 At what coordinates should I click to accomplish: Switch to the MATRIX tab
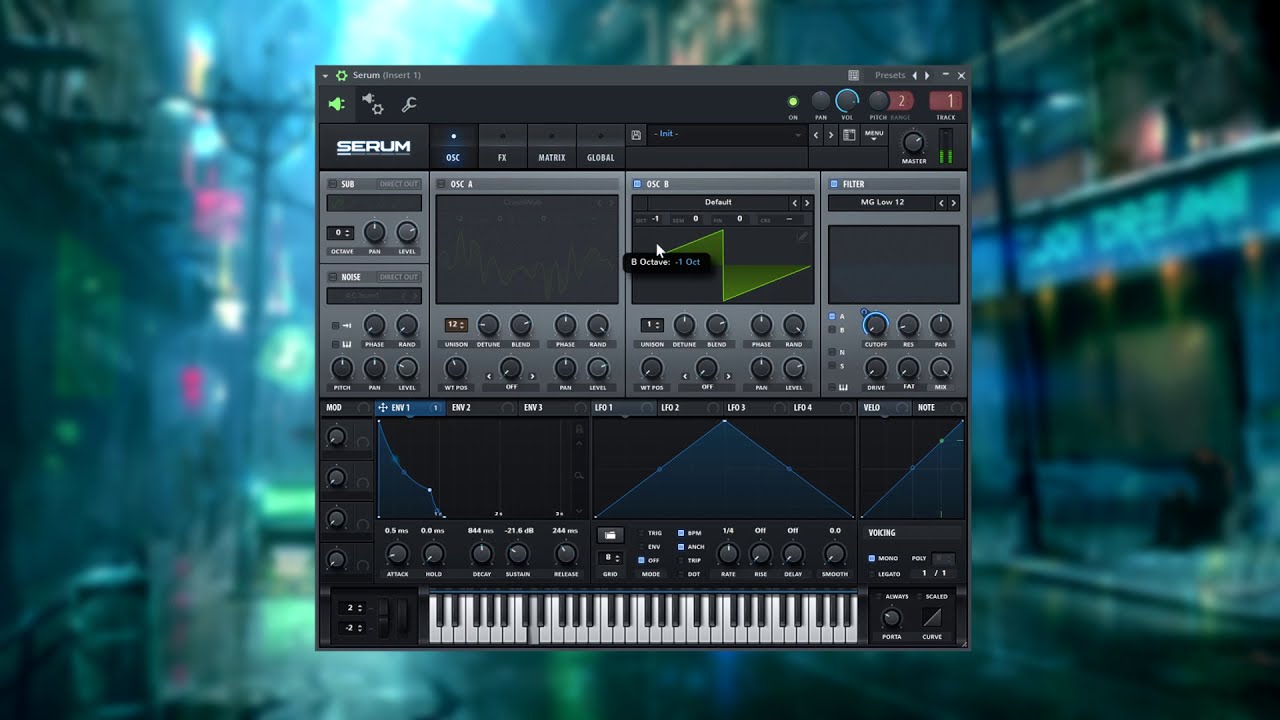[552, 146]
